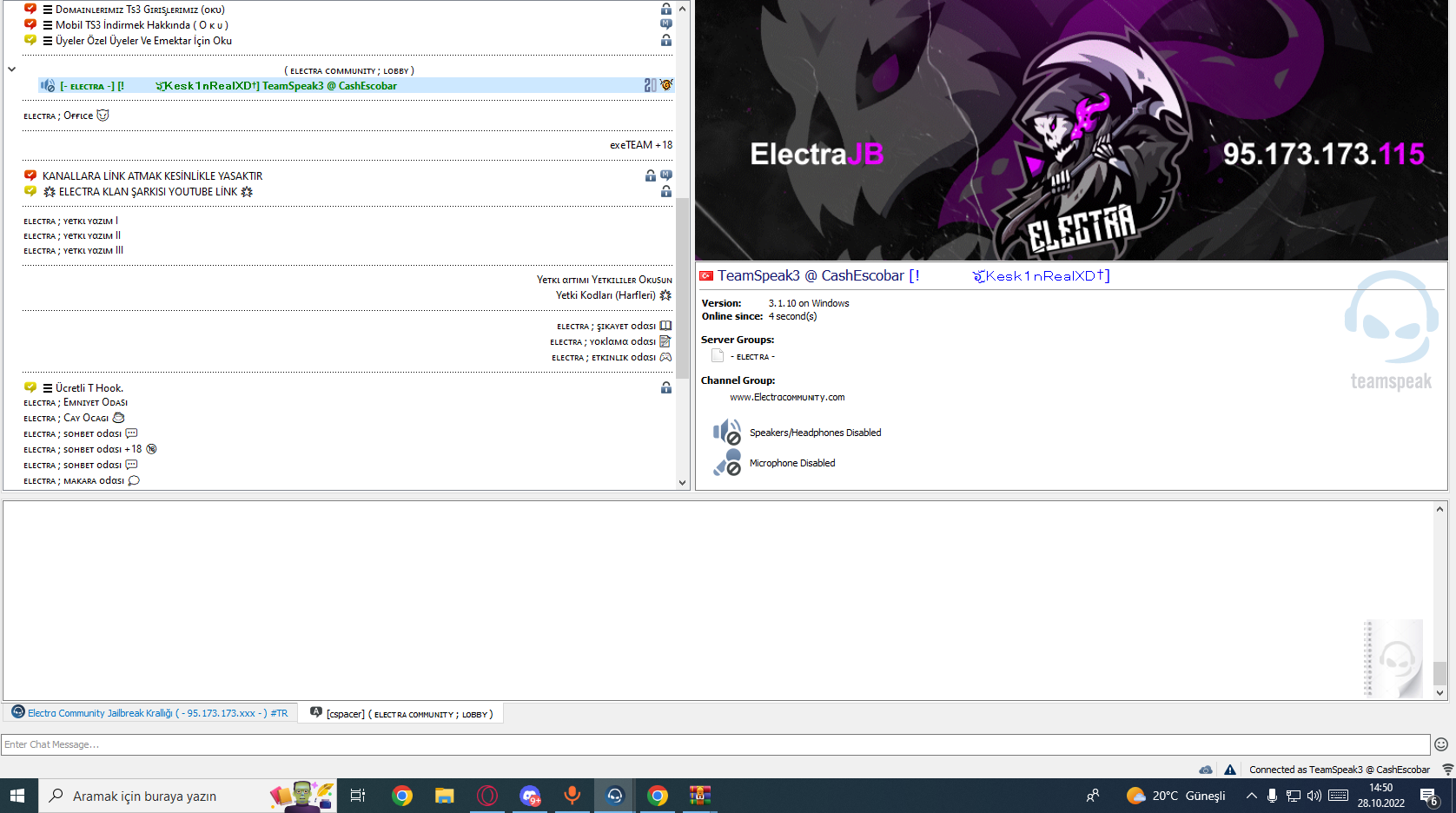Open the Opera browser from the taskbar
The width and height of the screenshot is (1456, 813).
(x=487, y=796)
